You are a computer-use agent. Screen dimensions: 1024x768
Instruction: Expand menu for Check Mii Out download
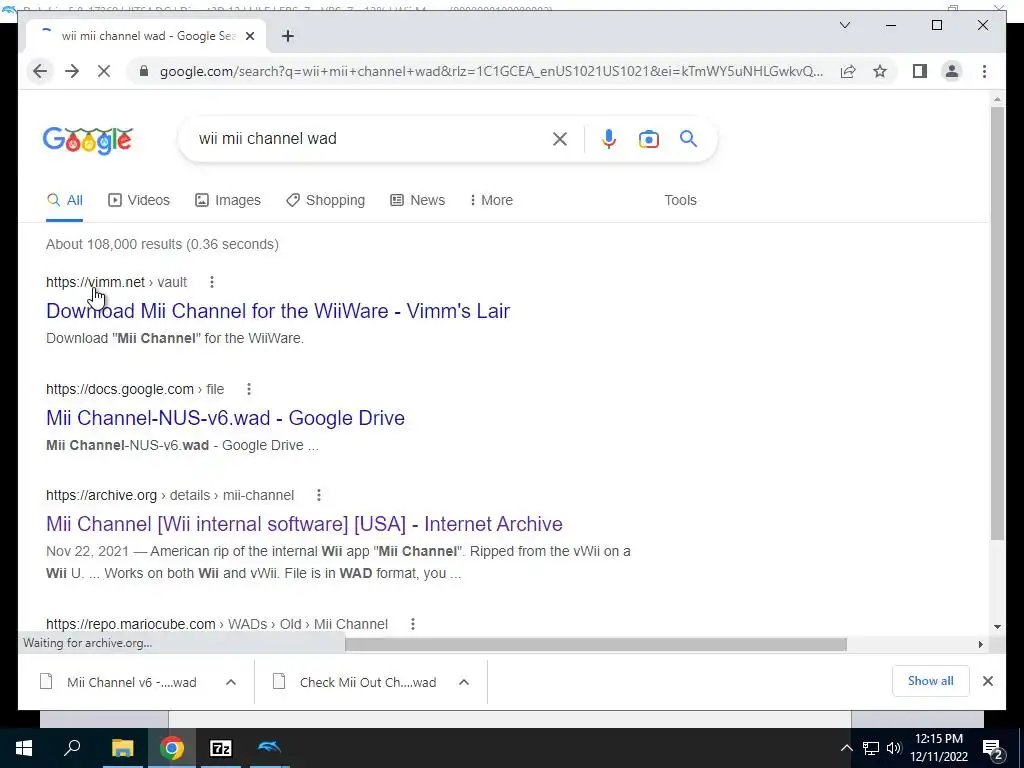click(x=464, y=682)
